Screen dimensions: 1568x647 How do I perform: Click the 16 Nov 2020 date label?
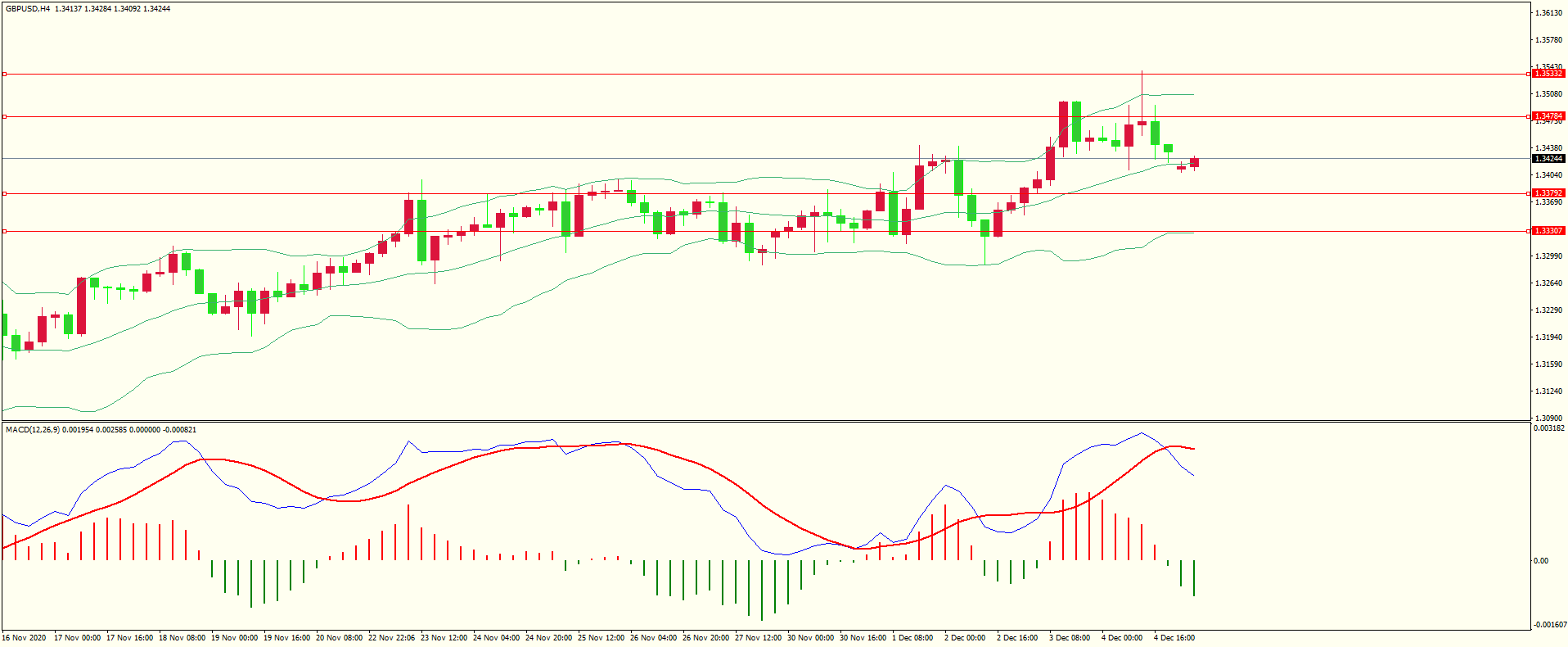(x=24, y=637)
